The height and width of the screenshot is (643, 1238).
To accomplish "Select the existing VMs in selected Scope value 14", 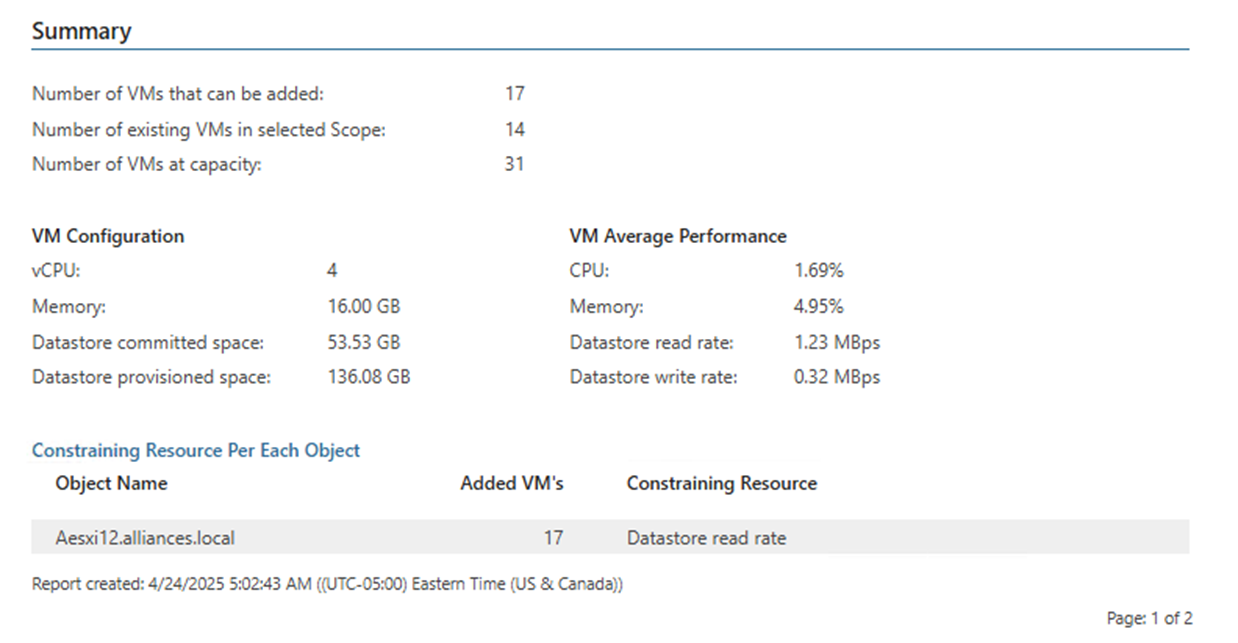I will point(514,129).
